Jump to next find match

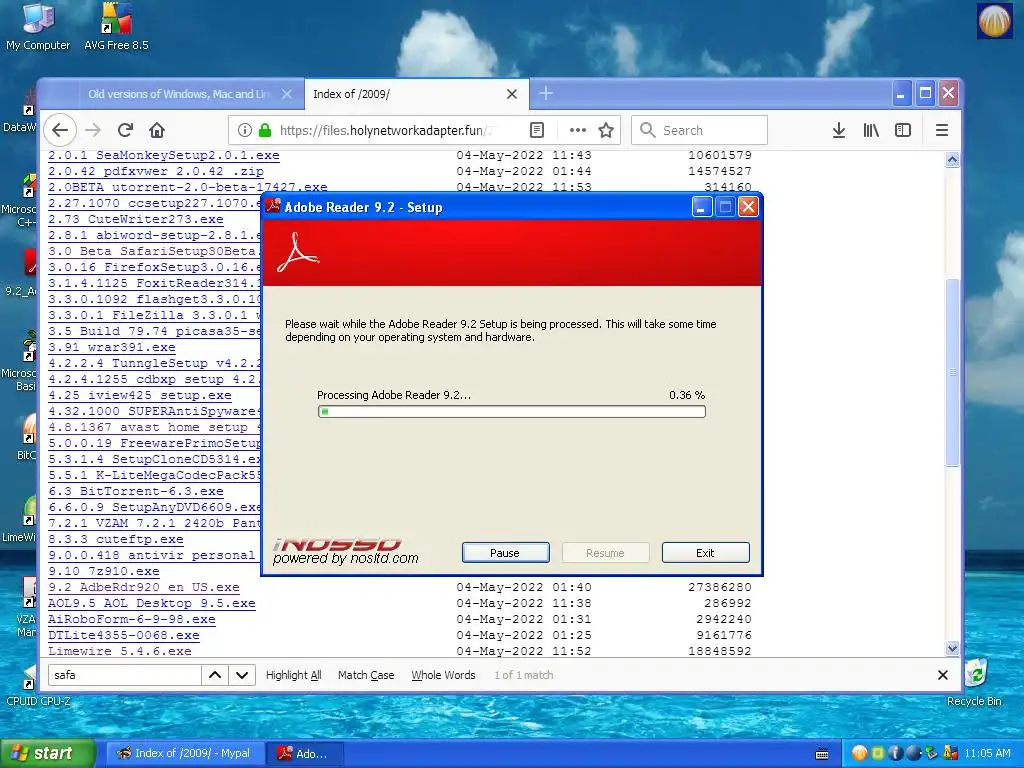coord(242,675)
